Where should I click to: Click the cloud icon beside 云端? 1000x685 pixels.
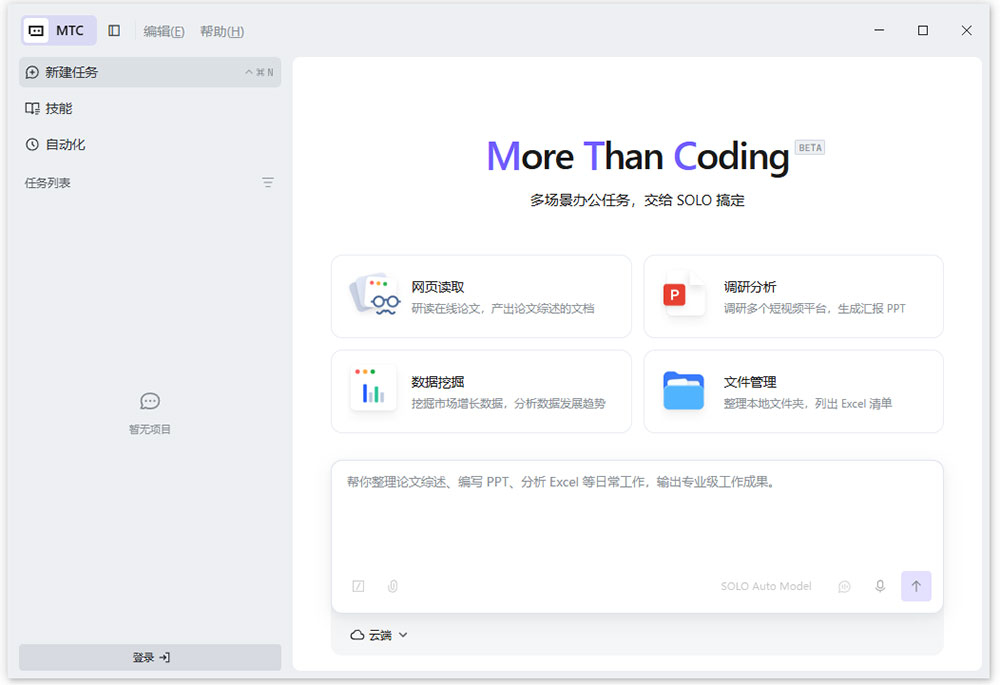coord(358,635)
